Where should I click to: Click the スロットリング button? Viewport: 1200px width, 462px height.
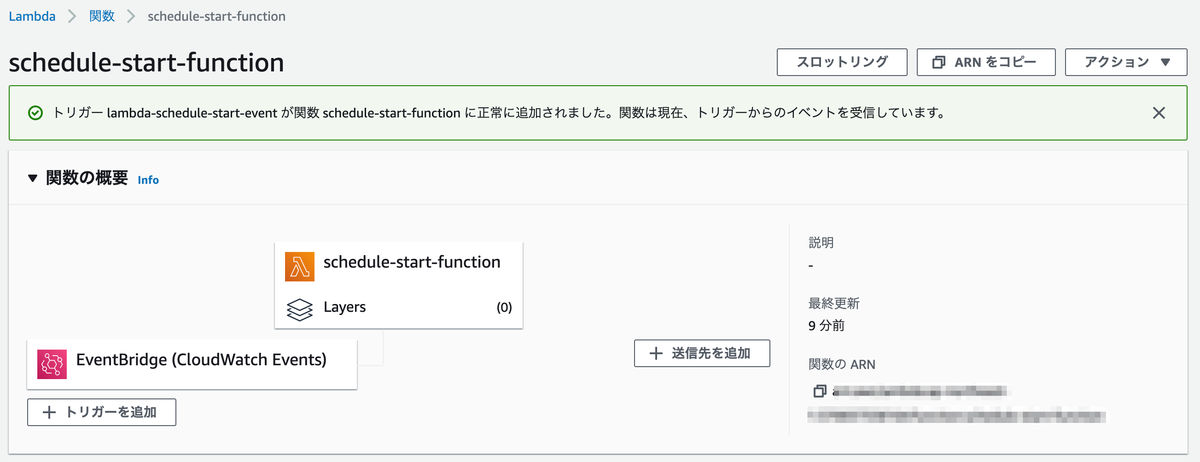click(x=842, y=62)
